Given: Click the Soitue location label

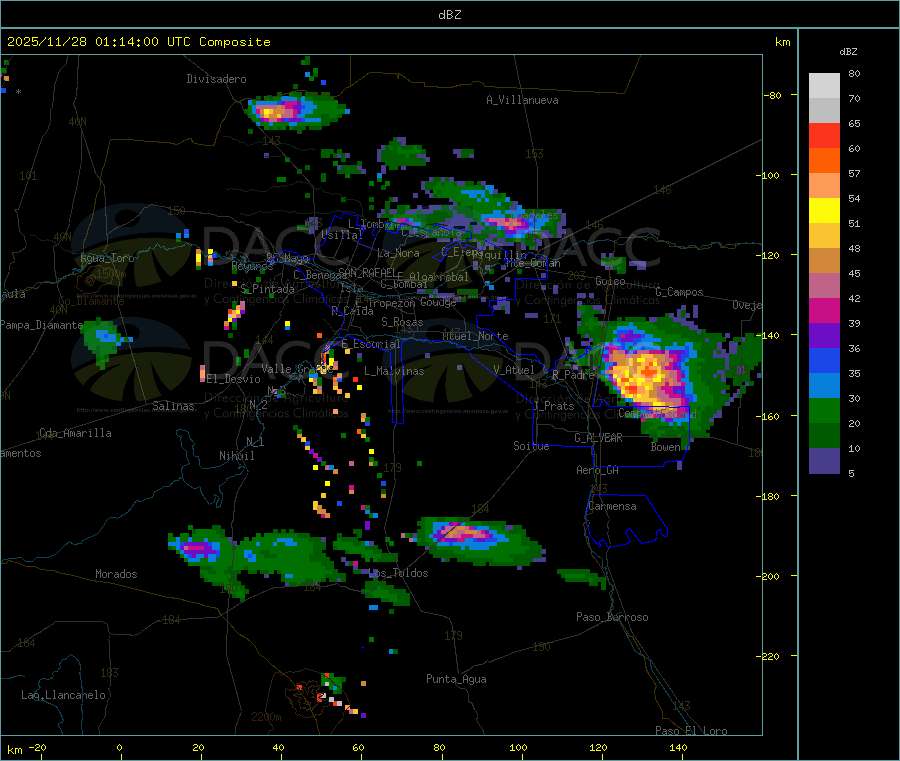Looking at the screenshot, I should tap(531, 446).
